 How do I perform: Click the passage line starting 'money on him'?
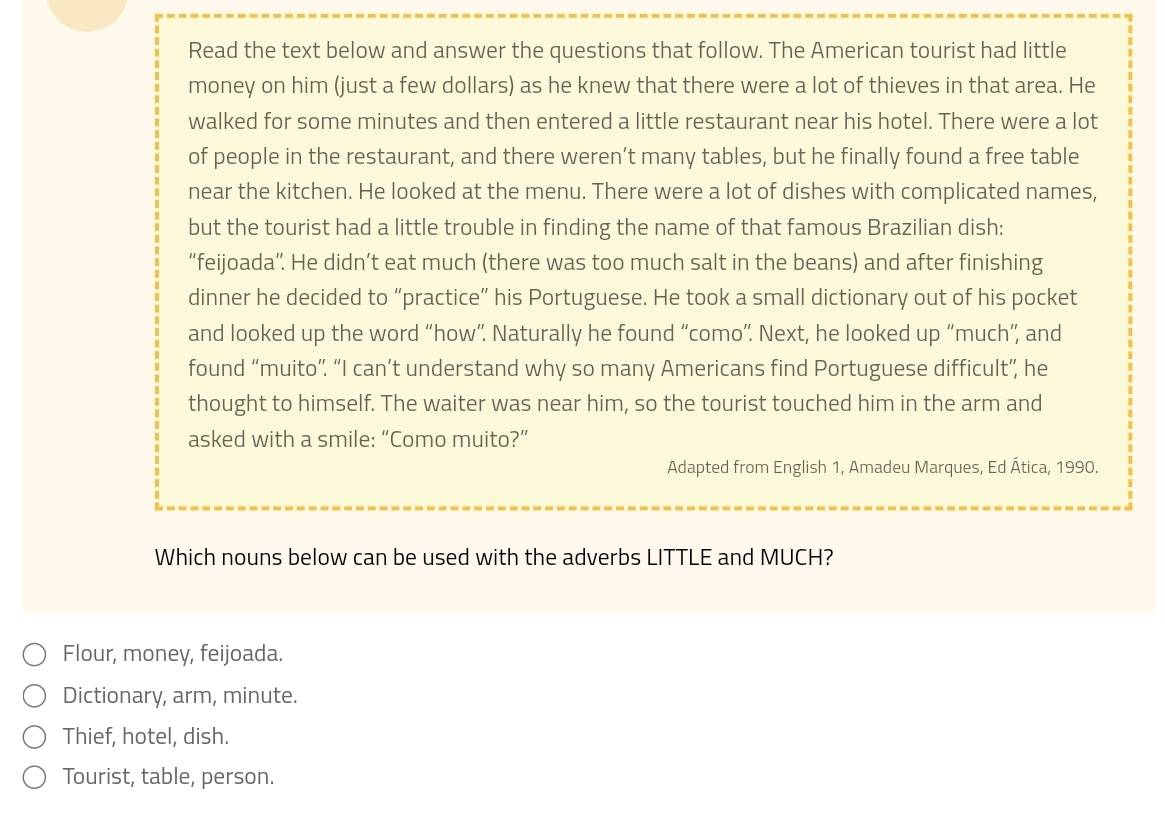(641, 86)
